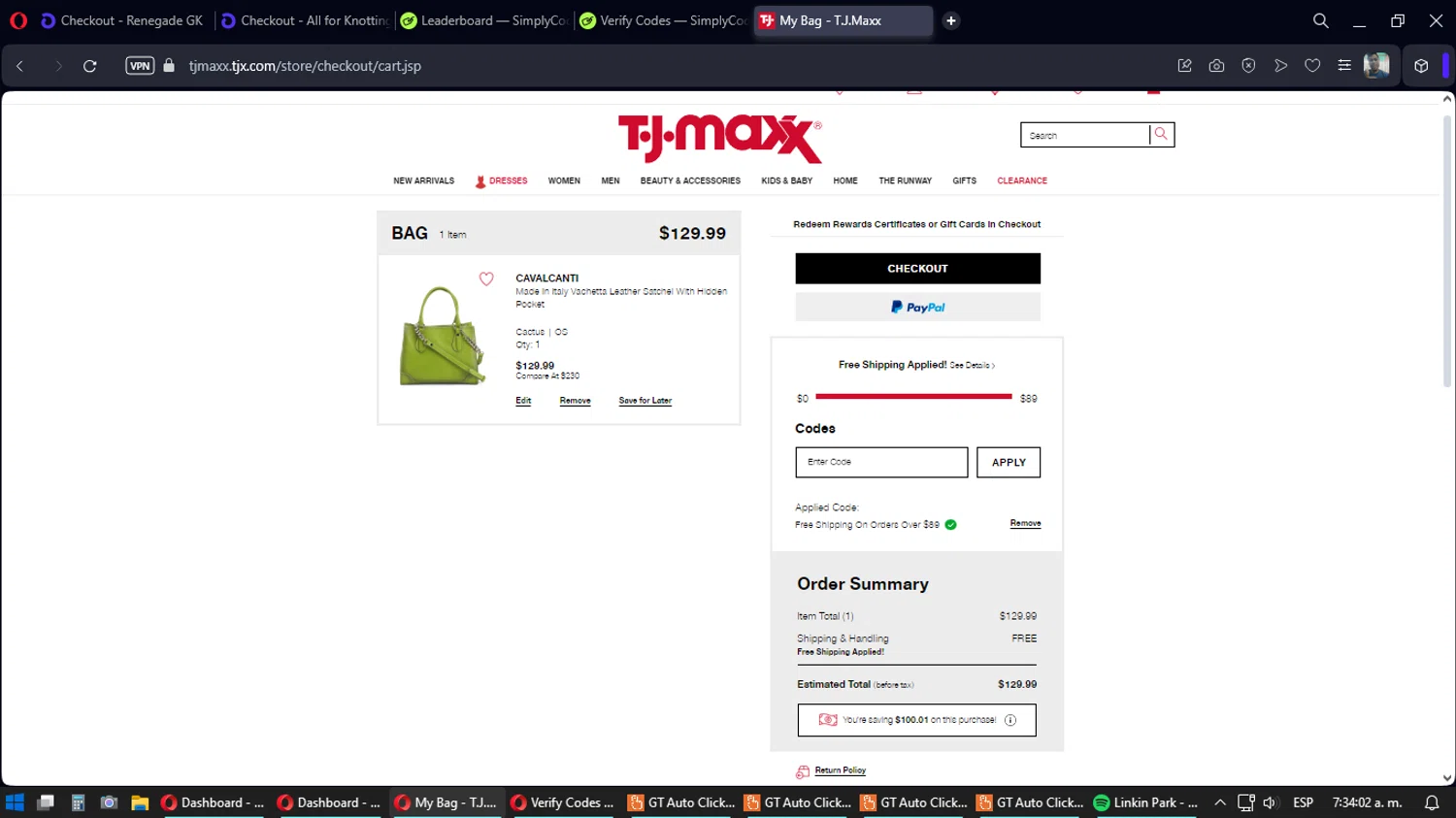The width and height of the screenshot is (1456, 818).
Task: Reload the page with refresh icon
Action: (x=90, y=66)
